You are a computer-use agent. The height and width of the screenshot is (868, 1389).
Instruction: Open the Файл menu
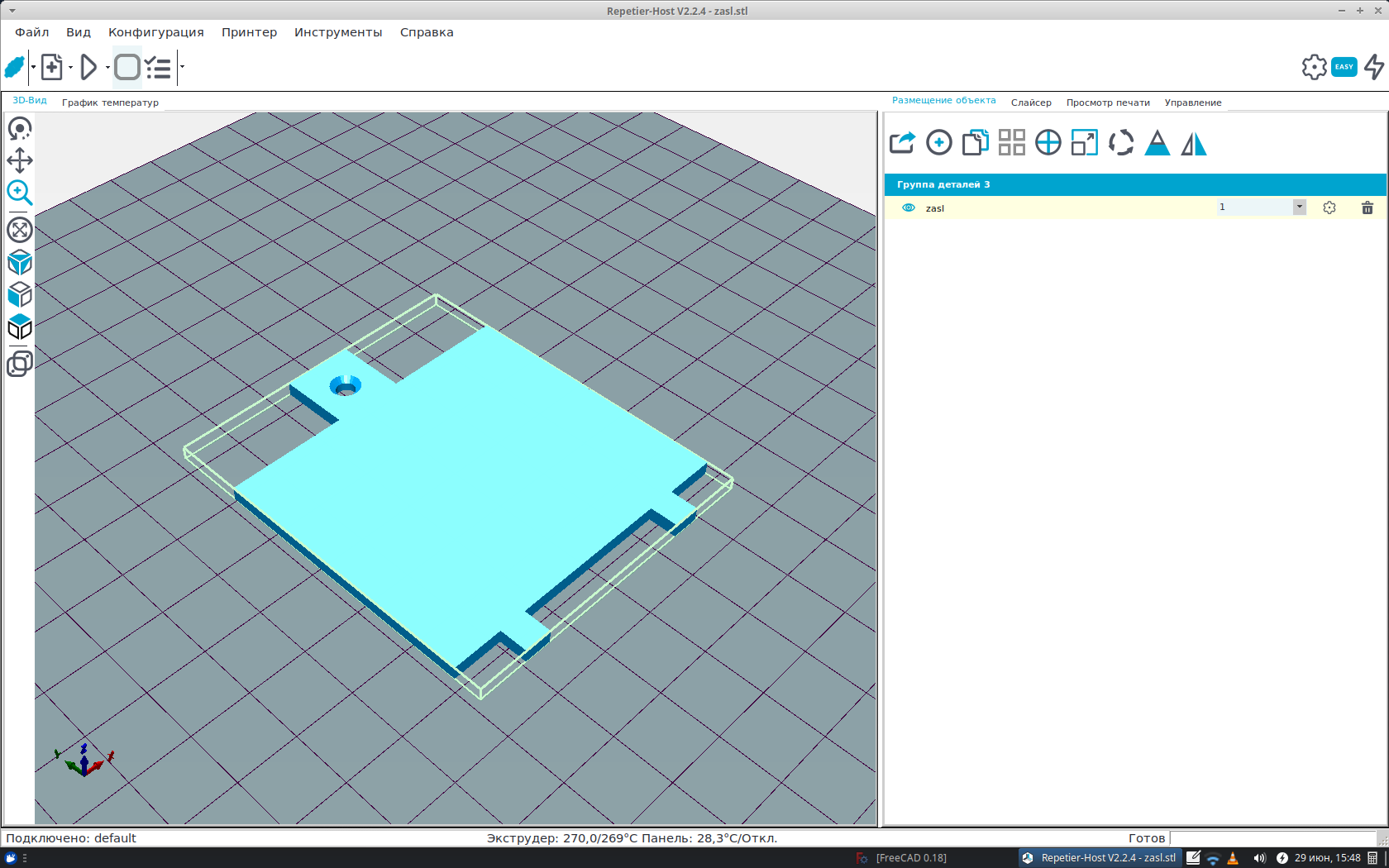point(32,32)
